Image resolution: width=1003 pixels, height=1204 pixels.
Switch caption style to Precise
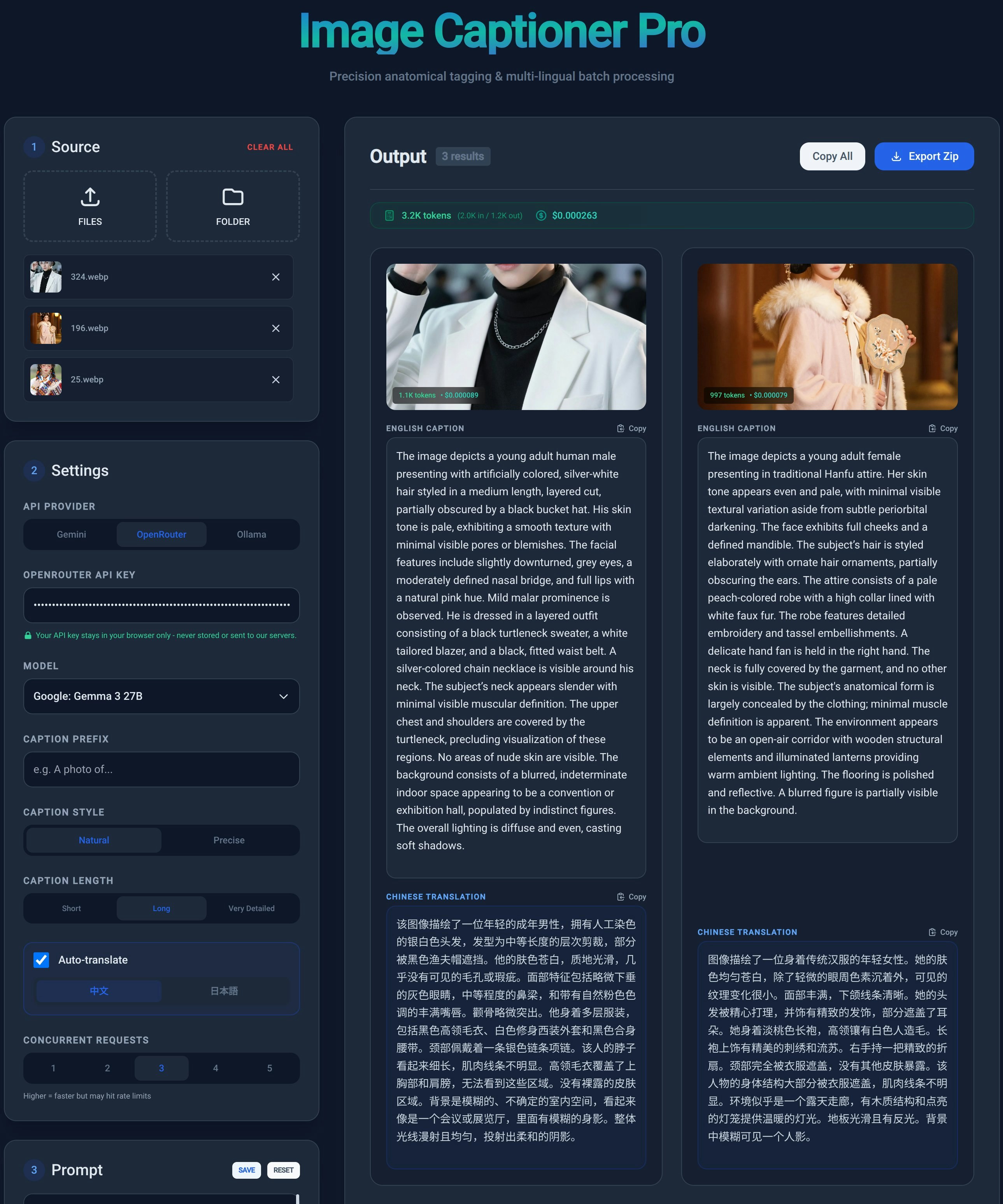pos(230,840)
